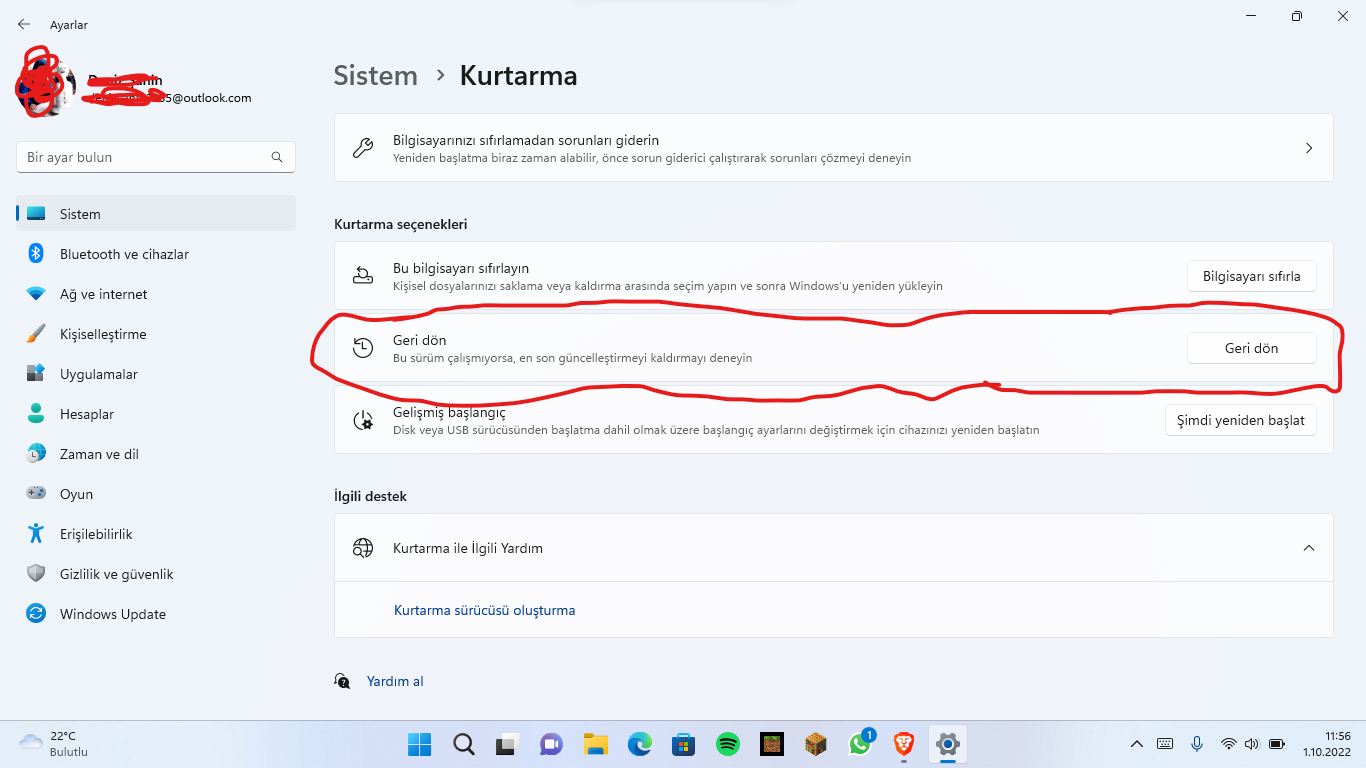The height and width of the screenshot is (768, 1366).
Task: Open Zaman ve dil settings
Action: [156, 454]
